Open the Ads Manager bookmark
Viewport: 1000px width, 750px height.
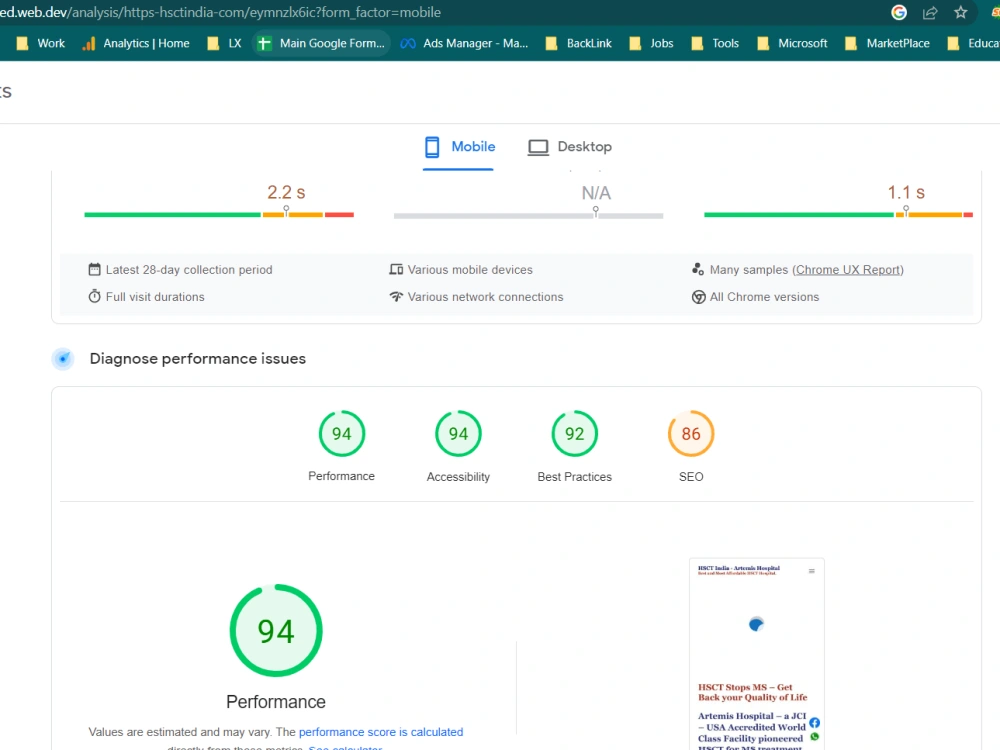click(464, 43)
